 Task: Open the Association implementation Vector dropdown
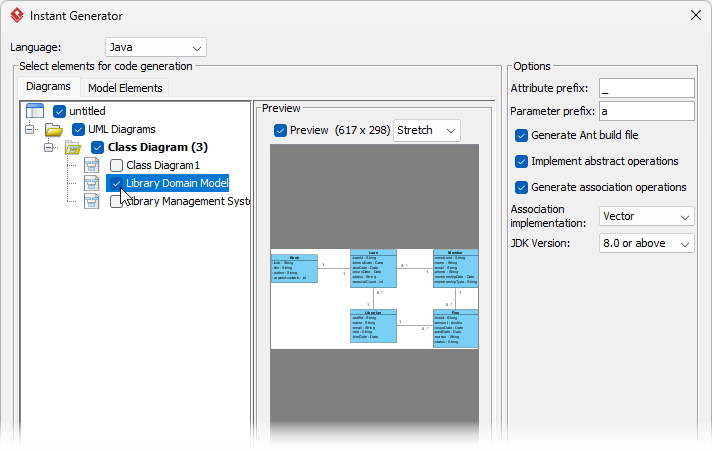(646, 216)
